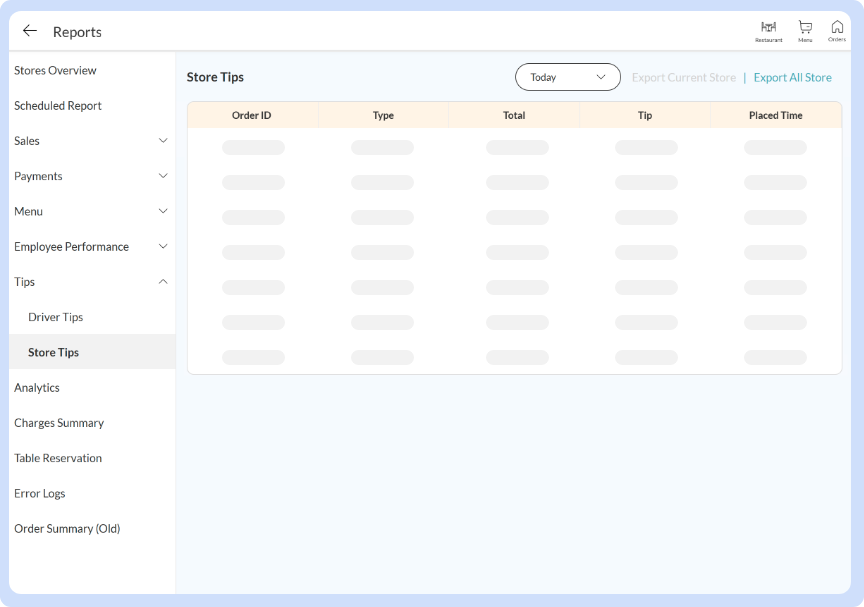Expand the Payments section chevron

pos(163,176)
